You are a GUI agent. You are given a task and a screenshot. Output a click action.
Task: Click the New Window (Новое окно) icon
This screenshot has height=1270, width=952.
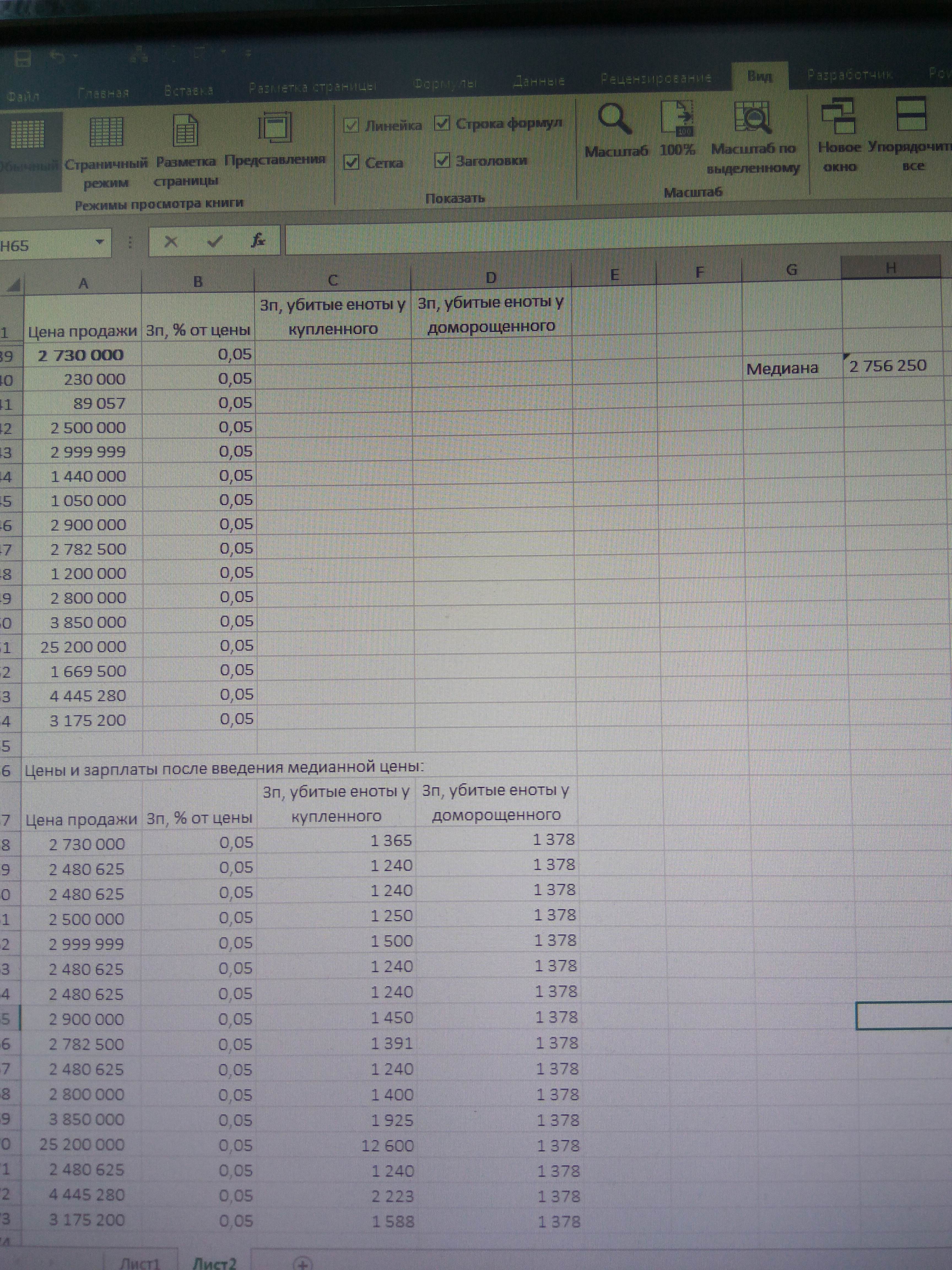coord(839,117)
